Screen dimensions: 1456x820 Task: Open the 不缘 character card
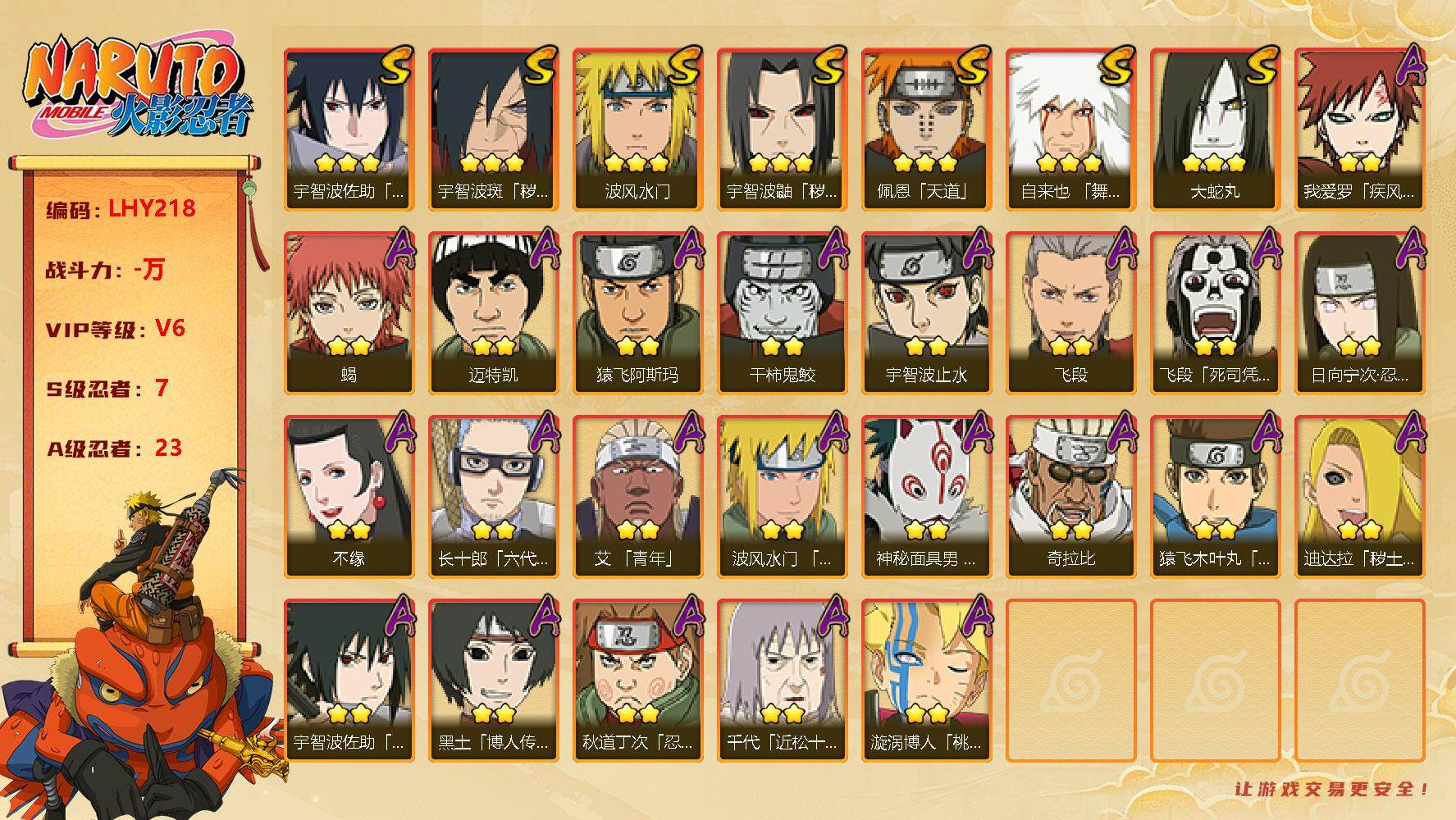pos(349,496)
